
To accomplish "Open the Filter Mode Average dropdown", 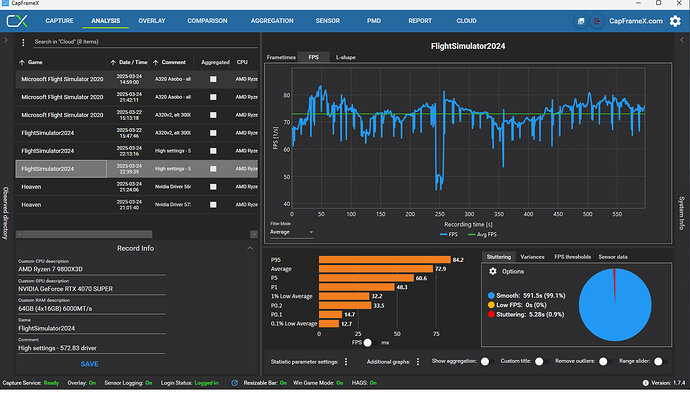I will [291, 232].
